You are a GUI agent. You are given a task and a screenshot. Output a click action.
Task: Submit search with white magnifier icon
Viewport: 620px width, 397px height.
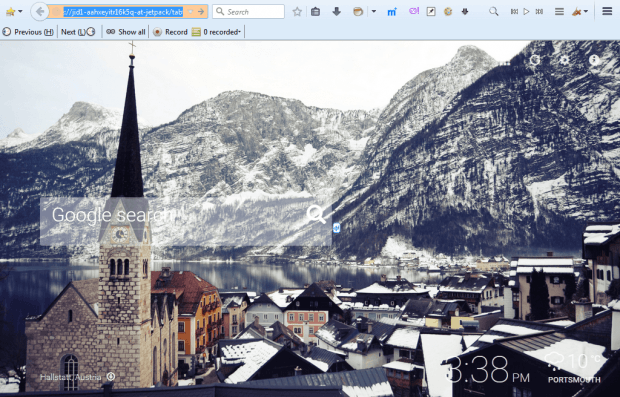[316, 215]
